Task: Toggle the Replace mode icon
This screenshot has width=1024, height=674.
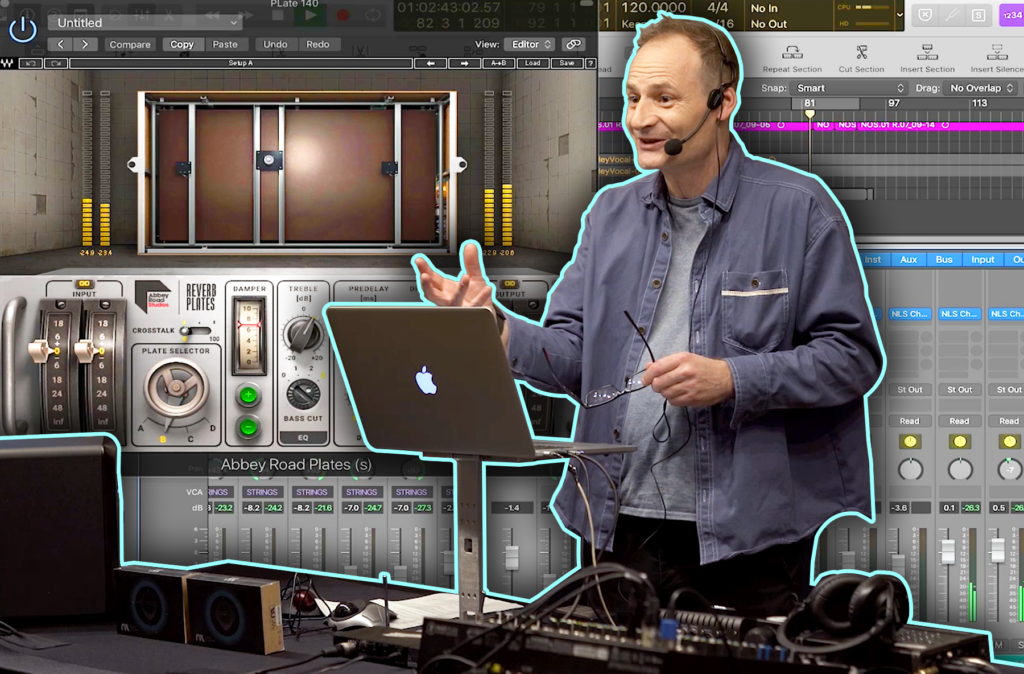Action: [x=925, y=15]
